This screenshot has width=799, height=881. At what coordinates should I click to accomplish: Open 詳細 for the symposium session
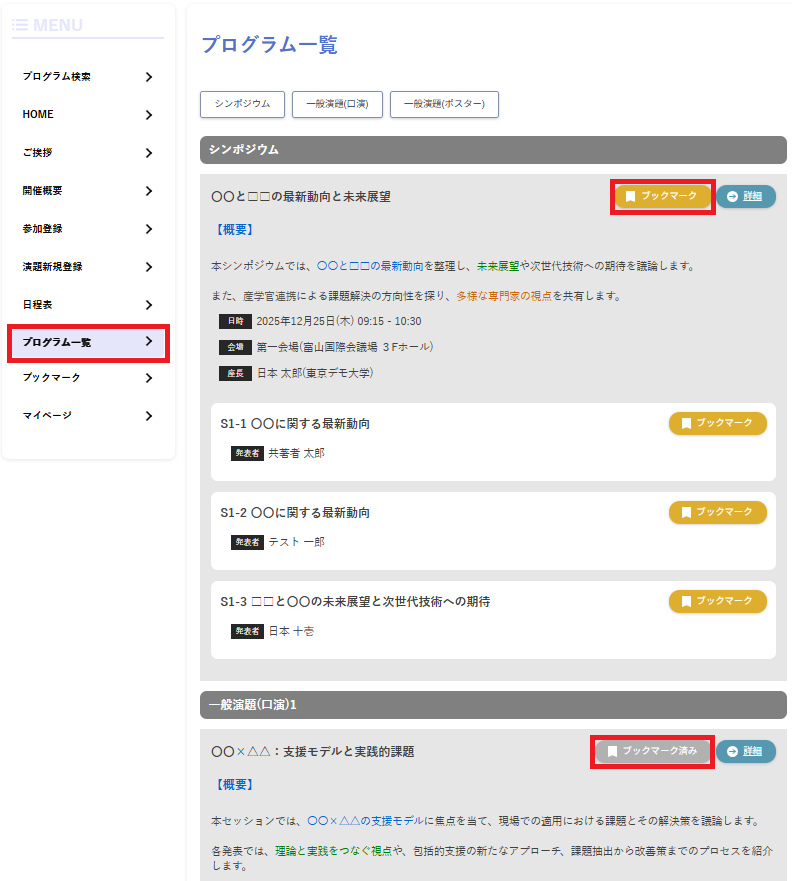pyautogui.click(x=745, y=196)
